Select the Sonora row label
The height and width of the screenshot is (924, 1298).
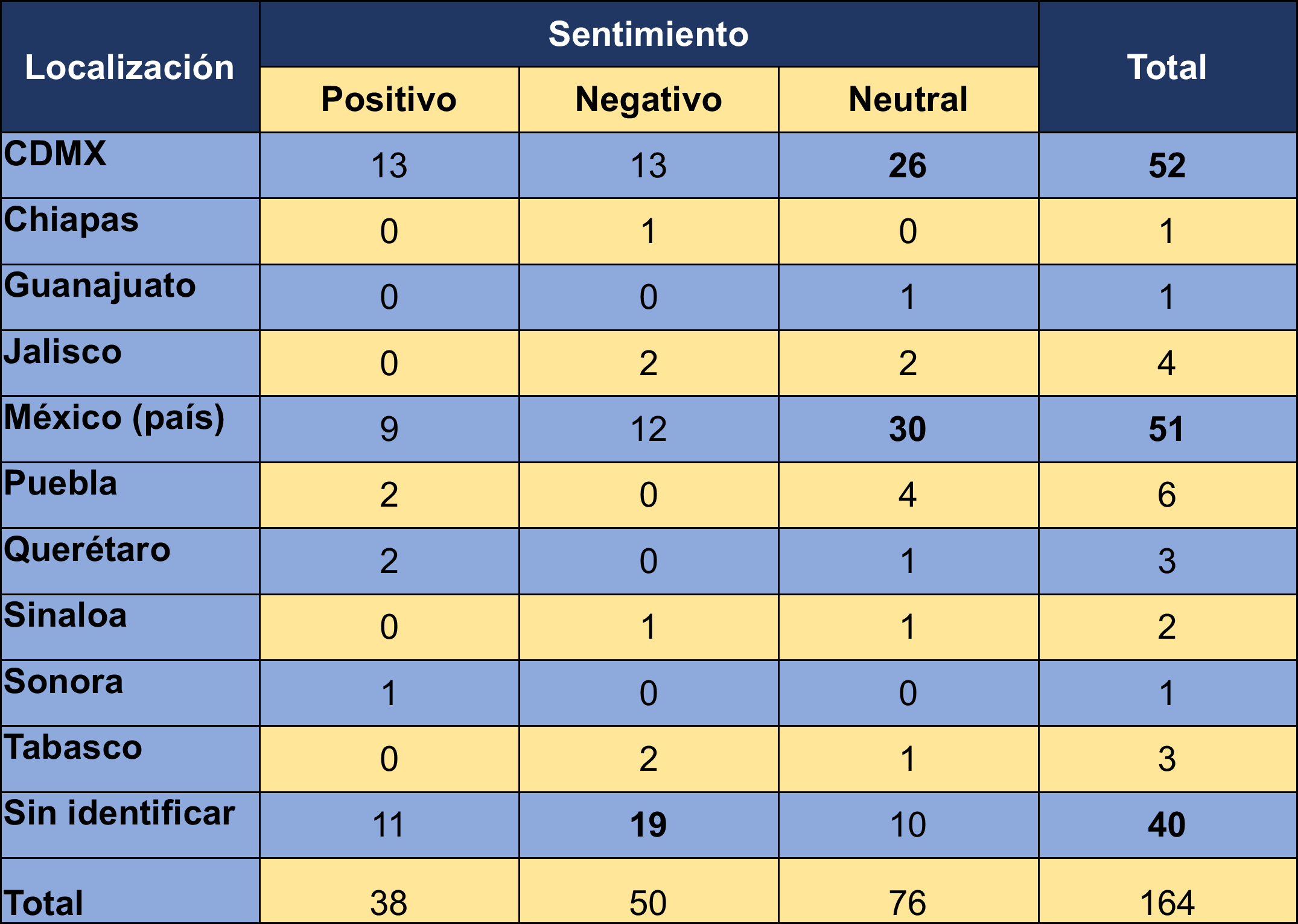tap(63, 682)
